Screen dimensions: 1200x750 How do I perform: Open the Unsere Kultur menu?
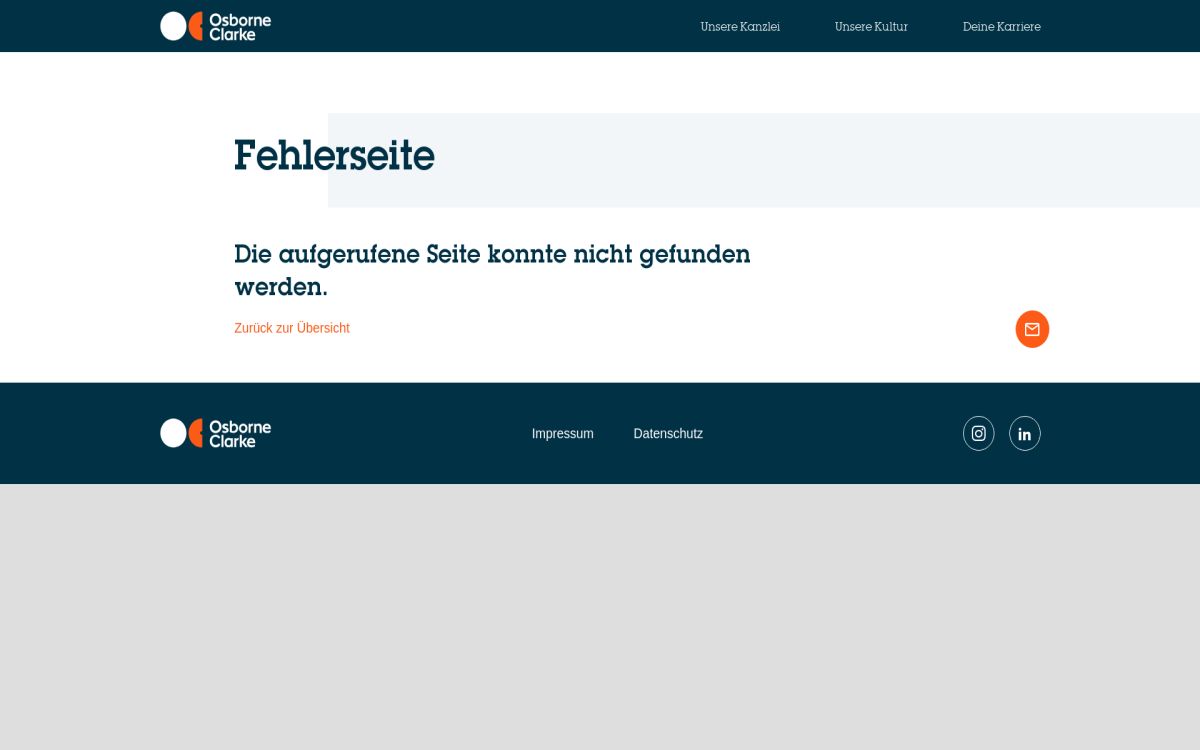click(871, 27)
